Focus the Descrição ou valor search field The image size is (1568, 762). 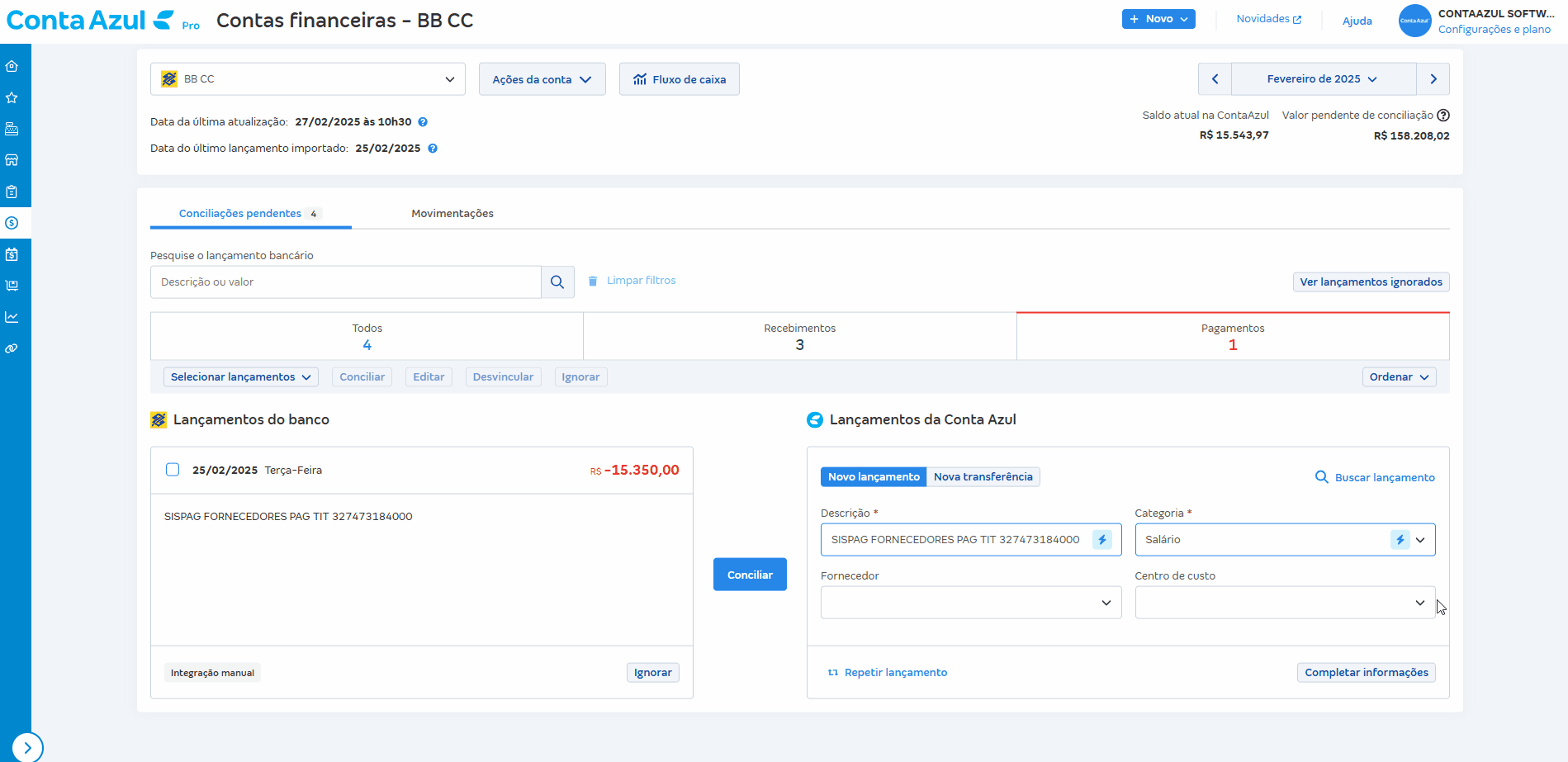[346, 282]
